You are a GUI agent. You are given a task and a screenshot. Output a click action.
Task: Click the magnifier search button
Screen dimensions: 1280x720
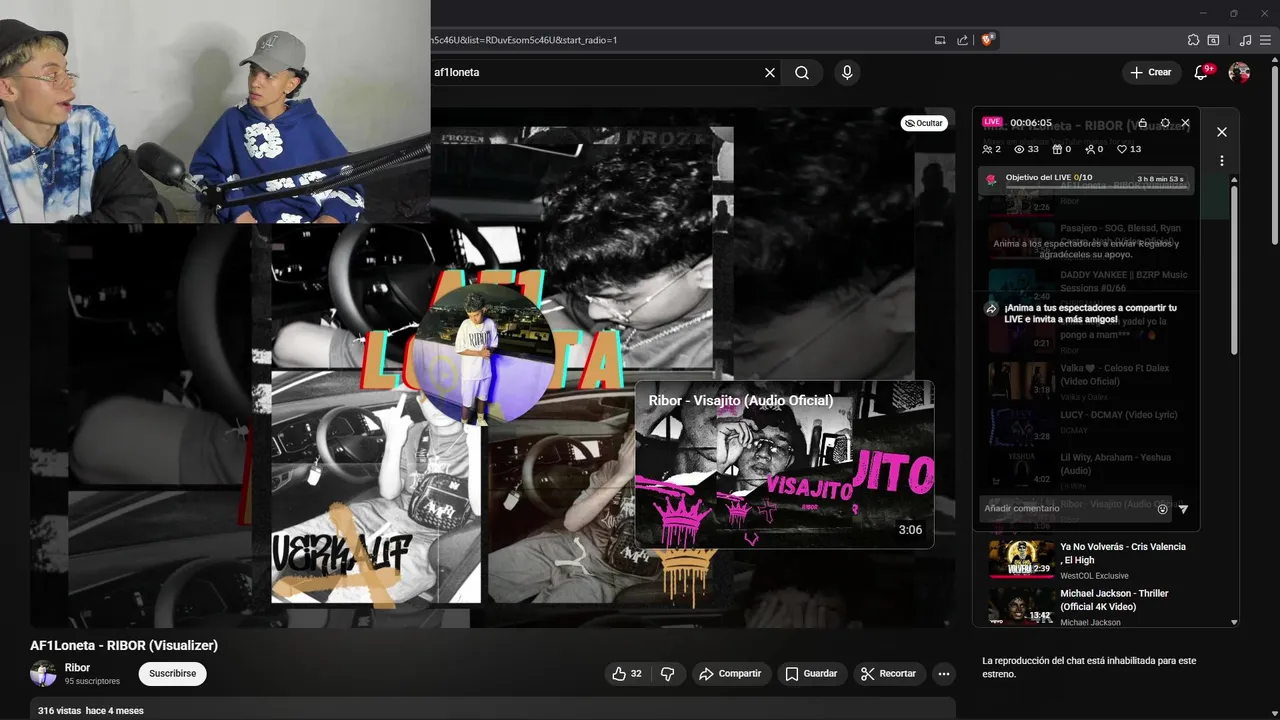click(x=802, y=73)
